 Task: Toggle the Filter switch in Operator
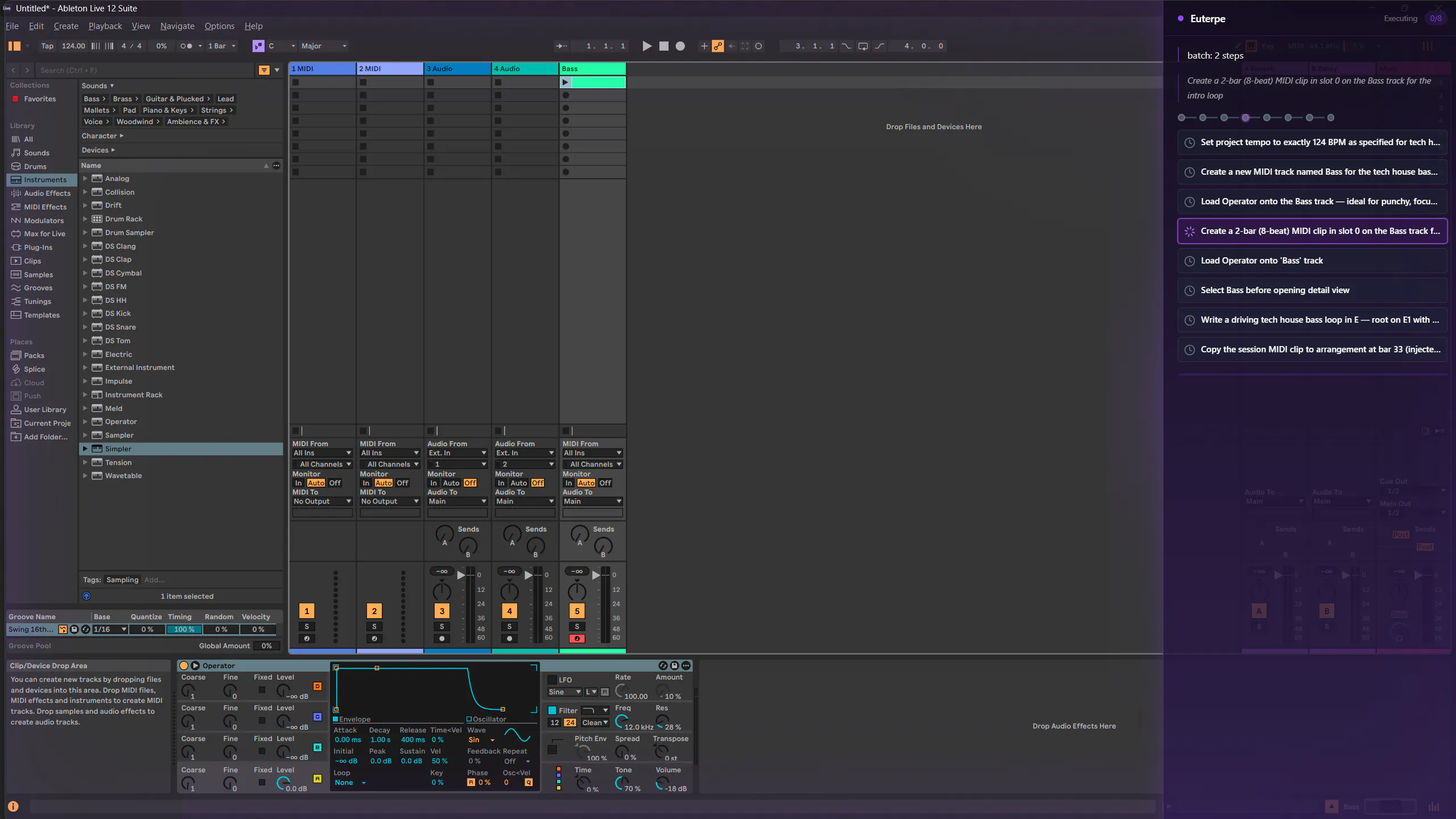point(552,710)
